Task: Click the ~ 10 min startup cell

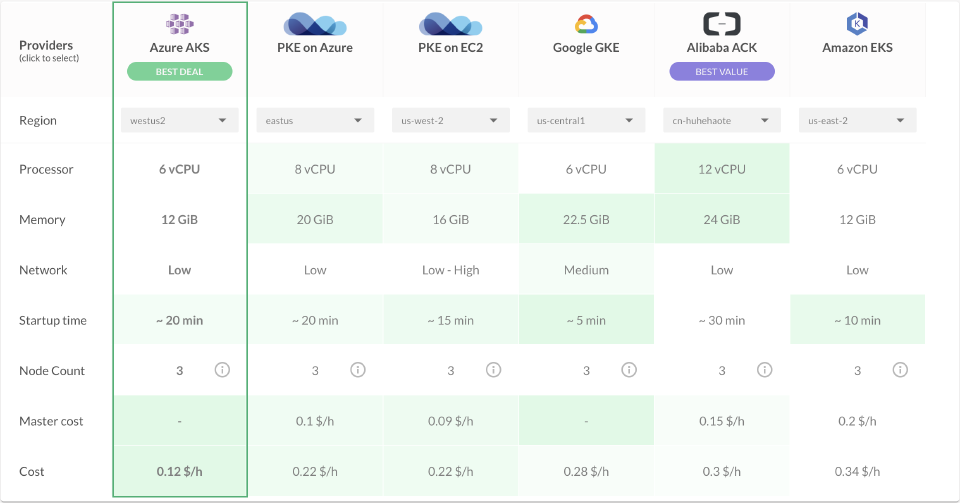Action: pyautogui.click(x=857, y=320)
